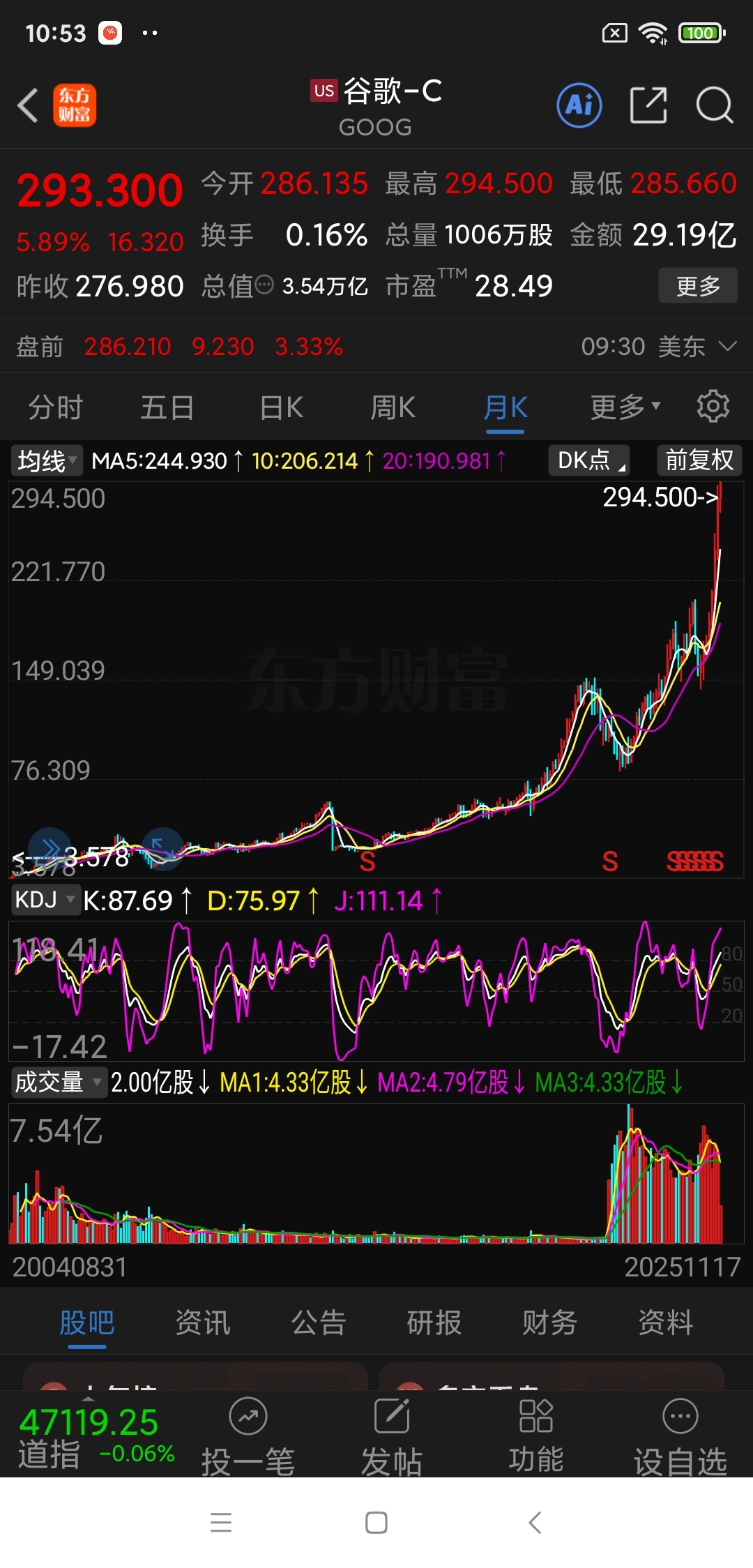This screenshot has width=753, height=1568.
Task: Tap the 道指 47119.25 index value
Action: (x=89, y=1422)
